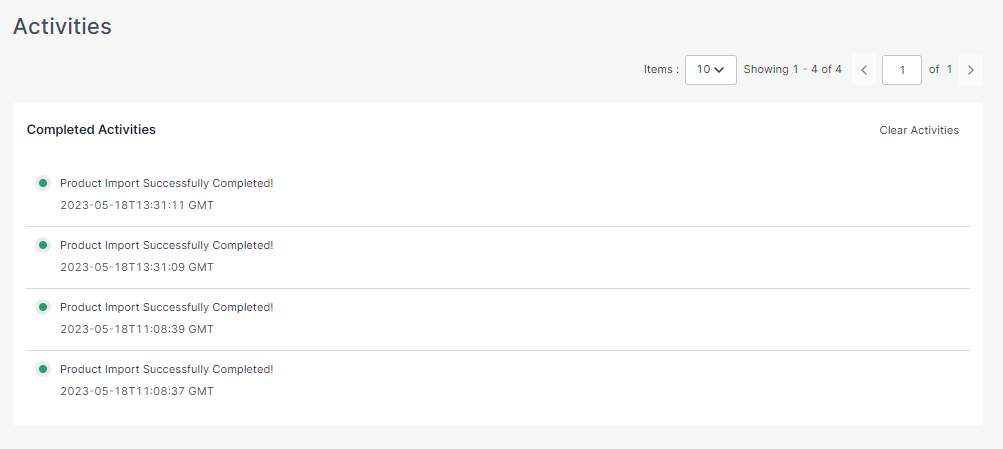The image size is (1003, 449).
Task: Click the Clear Activities button
Action: click(918, 130)
